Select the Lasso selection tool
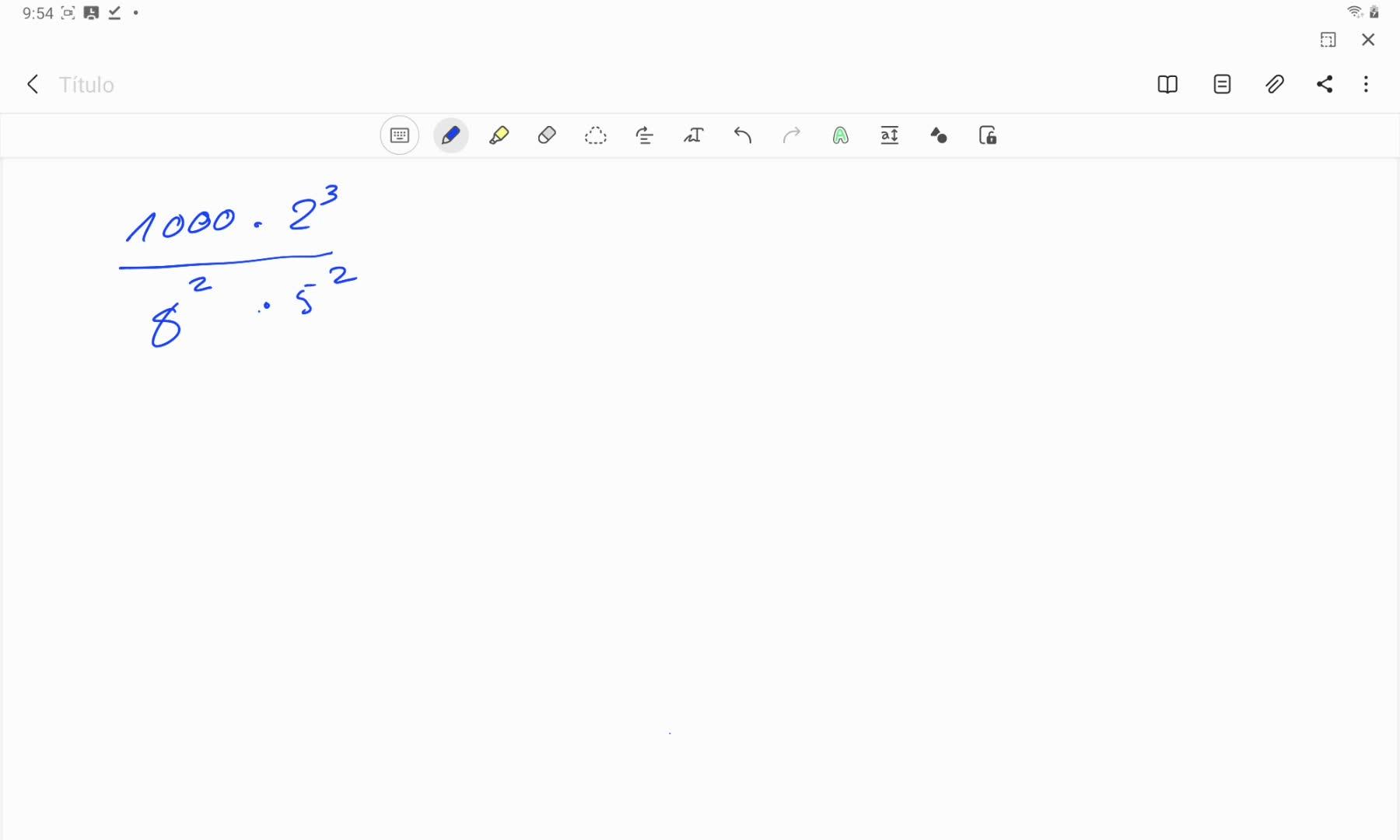This screenshot has width=1400, height=840. 596,136
